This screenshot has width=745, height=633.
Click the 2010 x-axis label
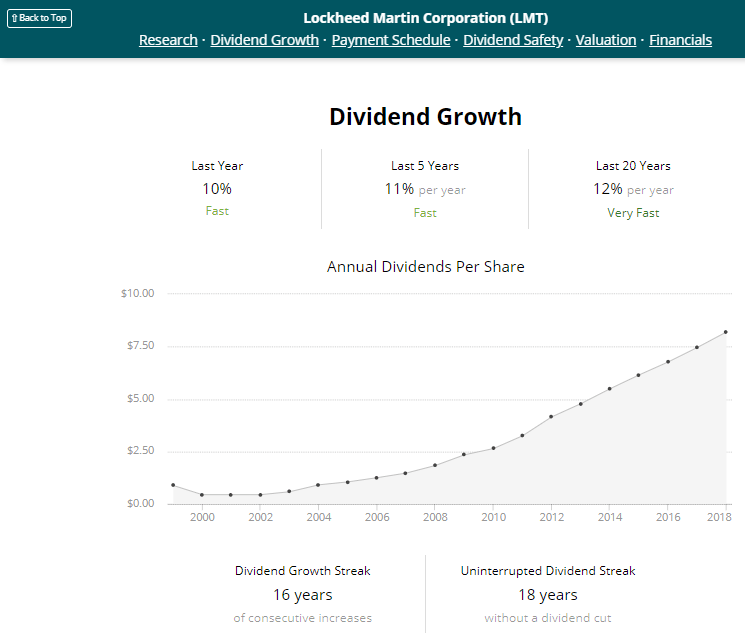point(494,517)
